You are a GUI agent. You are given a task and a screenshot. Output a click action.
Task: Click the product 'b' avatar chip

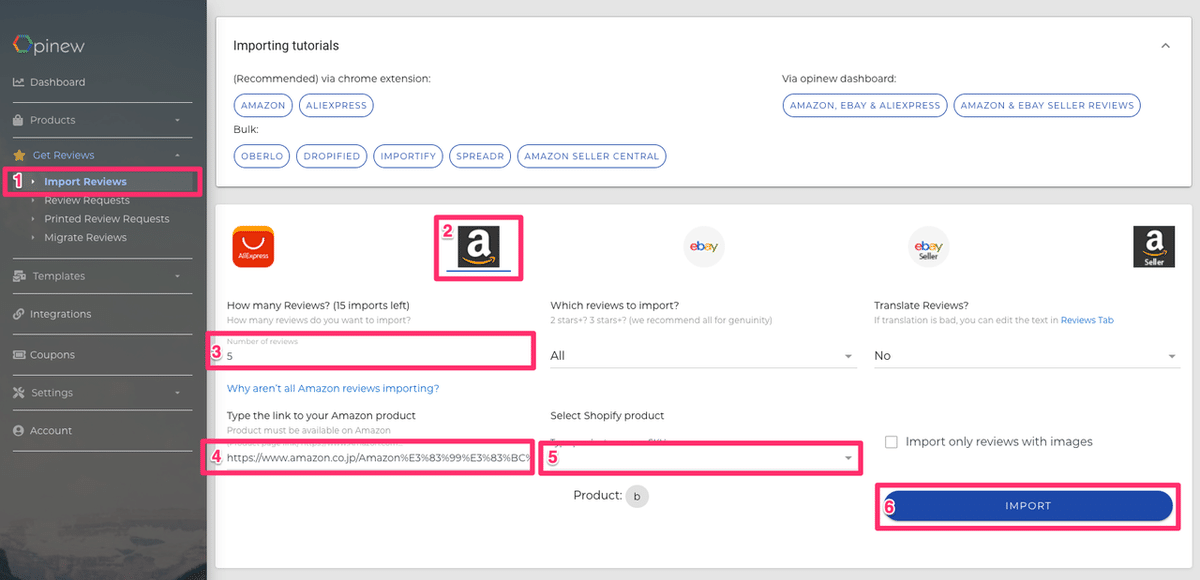click(x=637, y=496)
